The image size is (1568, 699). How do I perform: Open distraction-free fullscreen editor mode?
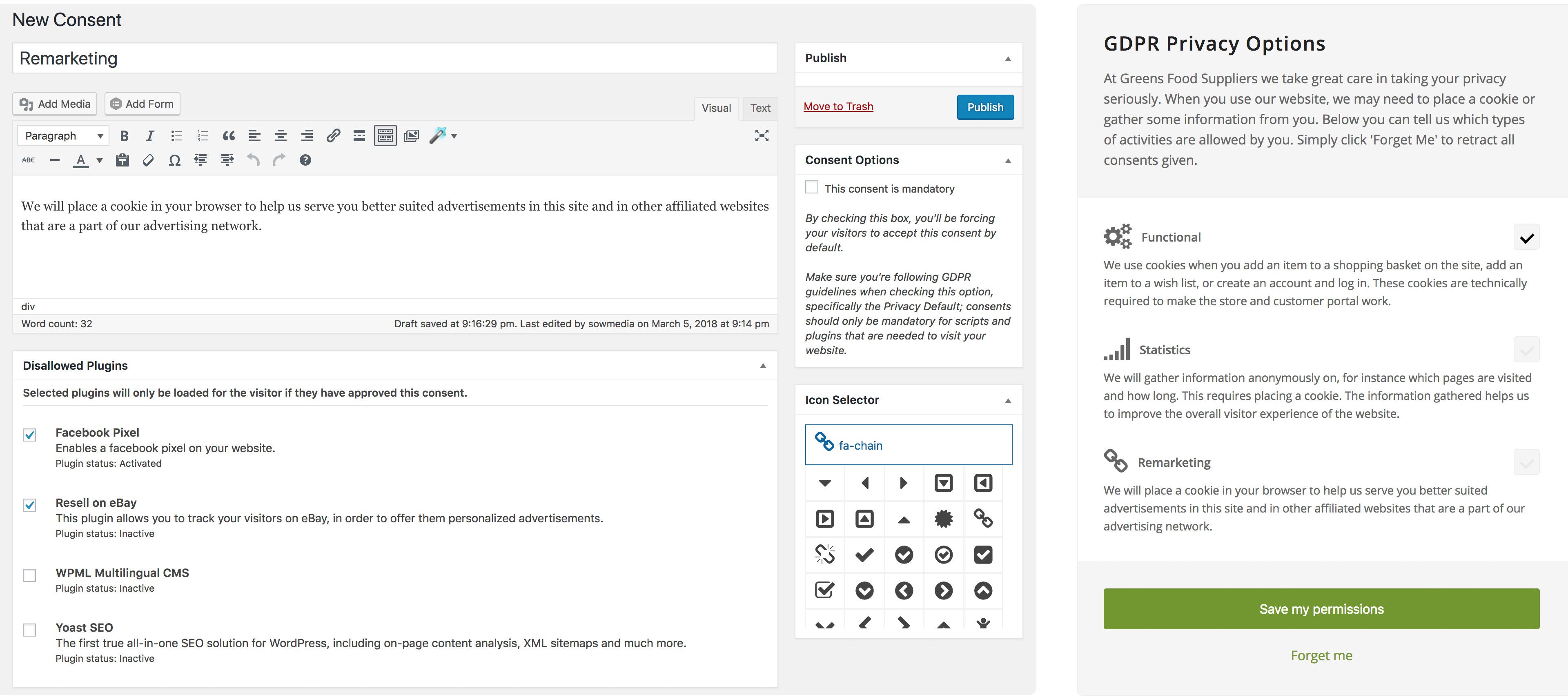[x=762, y=135]
